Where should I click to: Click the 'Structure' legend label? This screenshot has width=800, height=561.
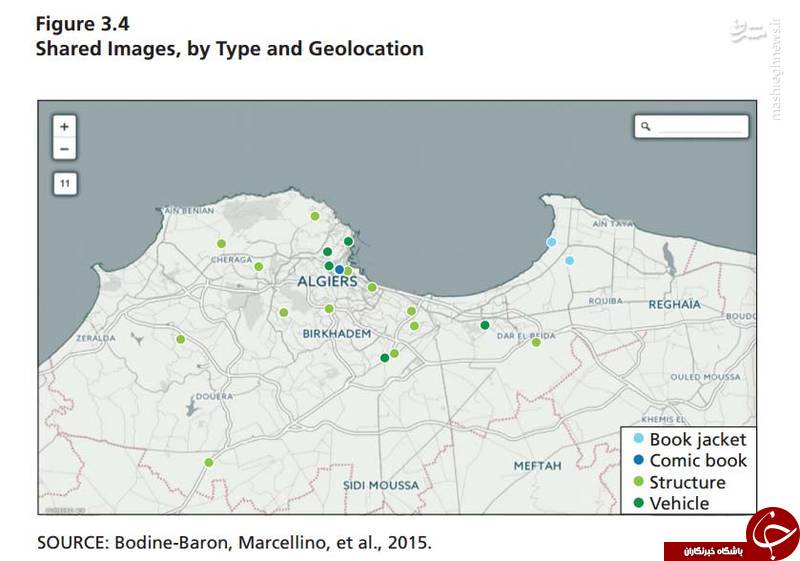point(687,482)
